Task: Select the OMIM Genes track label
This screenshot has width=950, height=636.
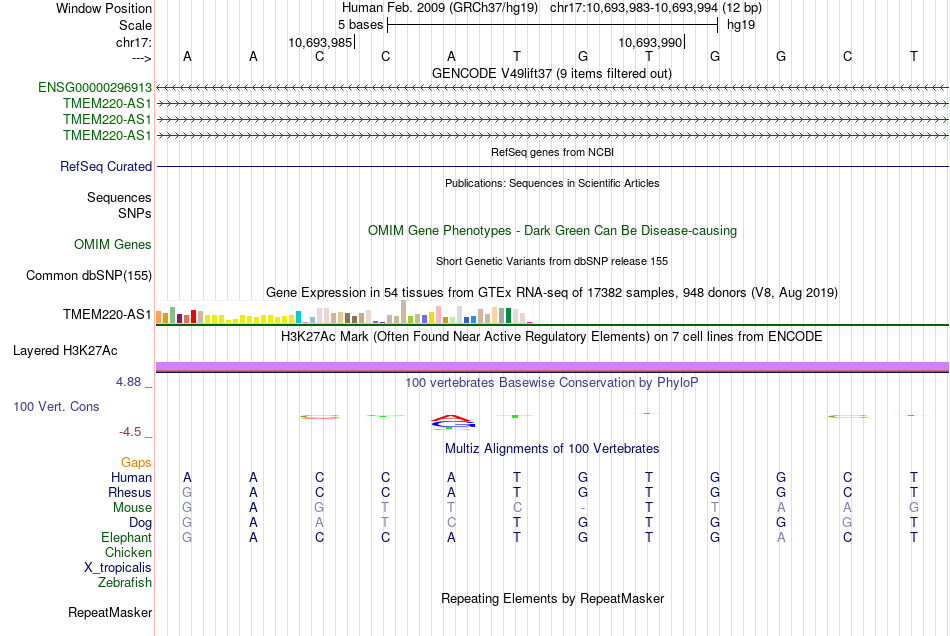Action: click(113, 244)
